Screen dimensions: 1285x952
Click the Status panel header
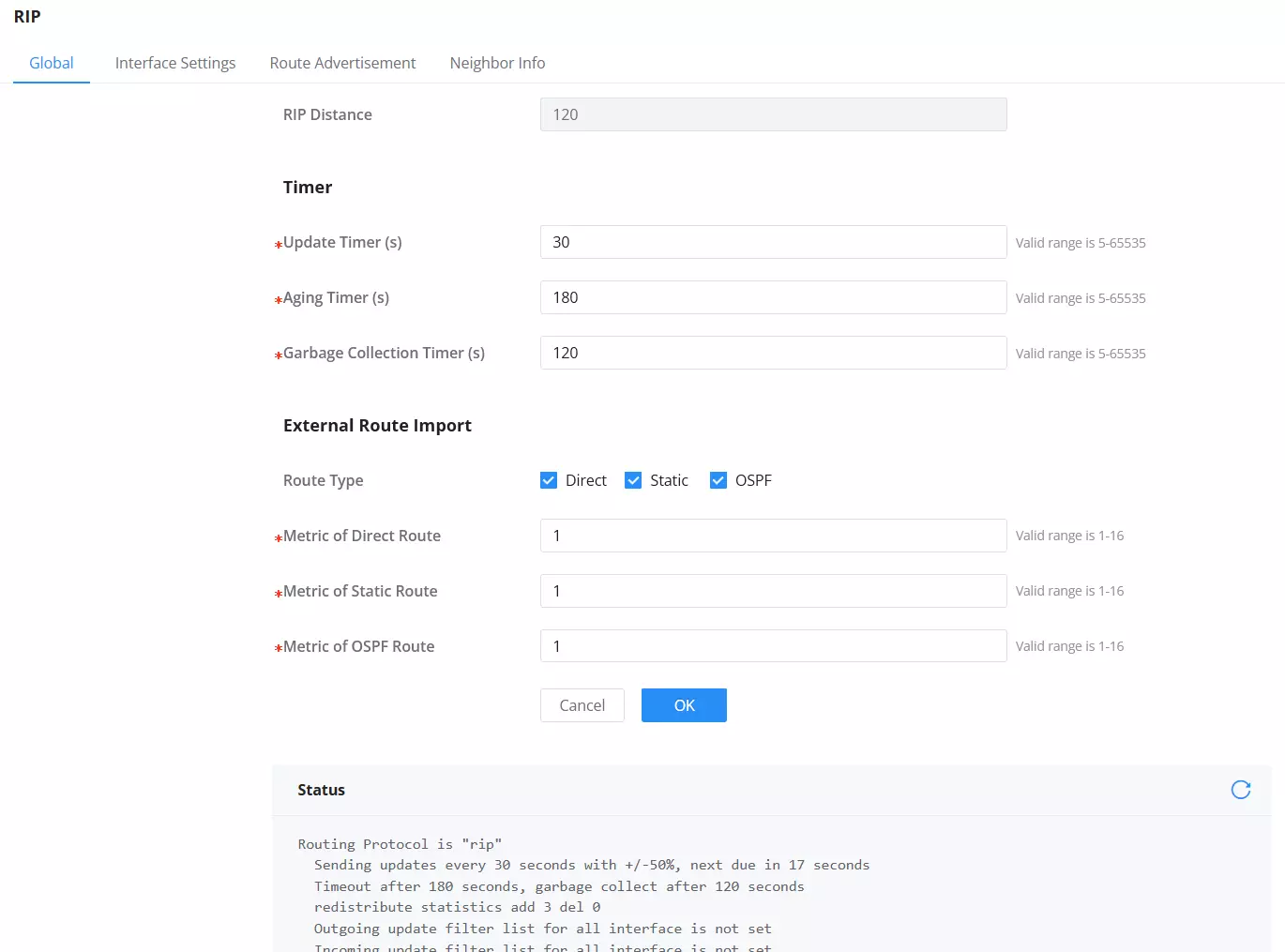pos(772,790)
